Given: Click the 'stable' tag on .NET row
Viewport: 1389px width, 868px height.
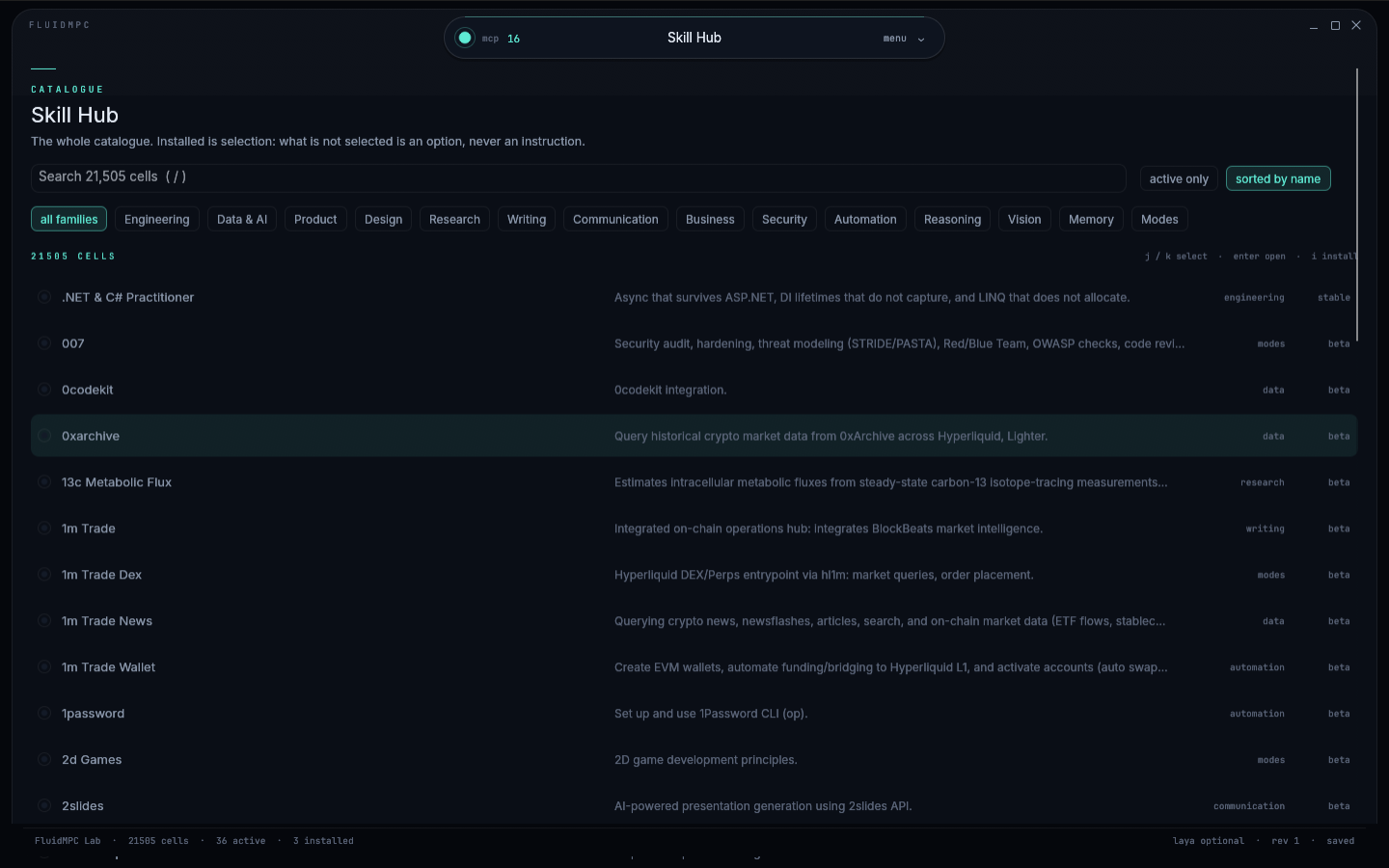Looking at the screenshot, I should (x=1334, y=297).
